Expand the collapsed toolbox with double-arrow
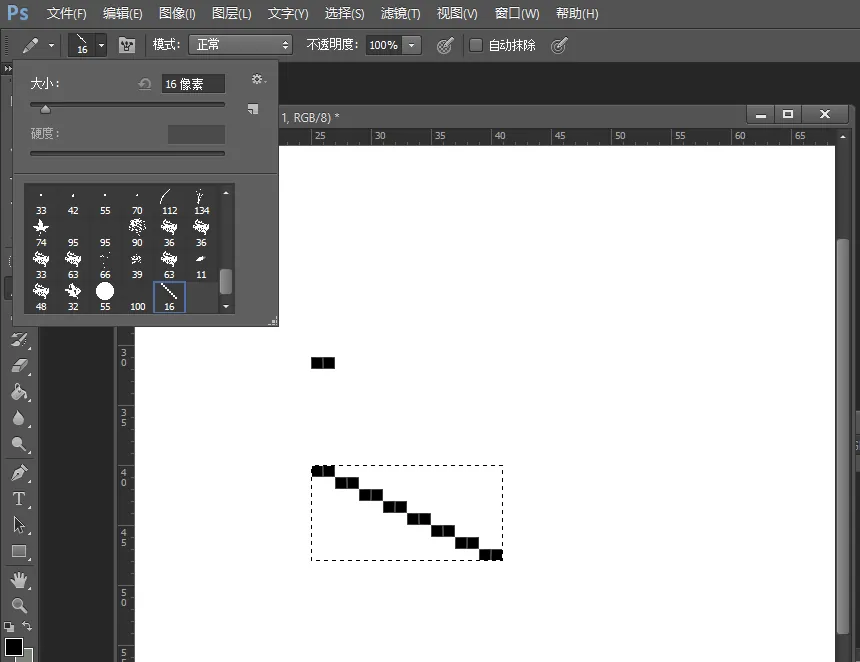This screenshot has width=860, height=662. 7,69
